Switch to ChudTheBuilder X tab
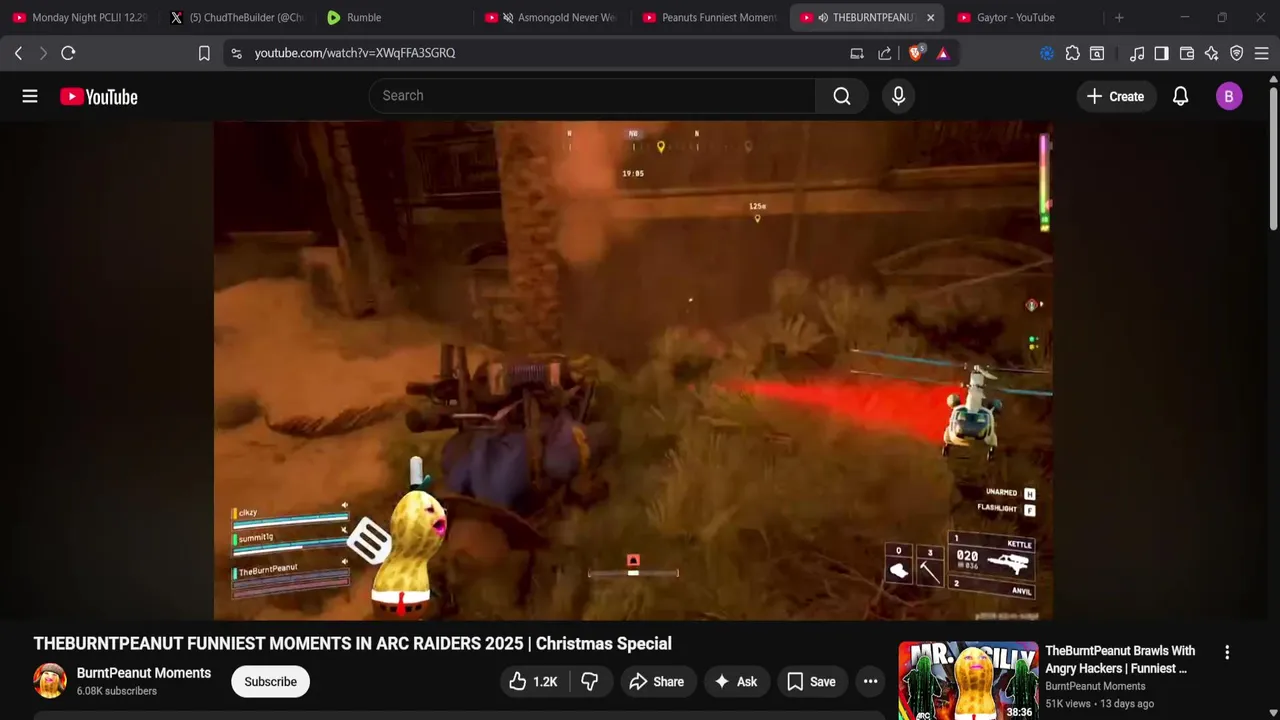The image size is (1280, 720). pyautogui.click(x=238, y=17)
